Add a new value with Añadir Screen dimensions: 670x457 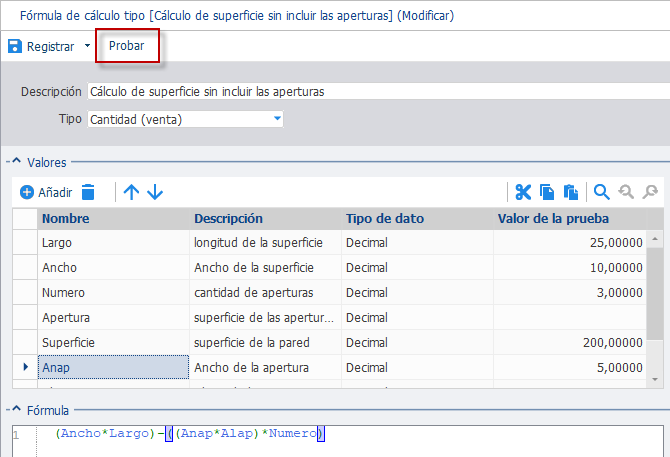coord(46,192)
